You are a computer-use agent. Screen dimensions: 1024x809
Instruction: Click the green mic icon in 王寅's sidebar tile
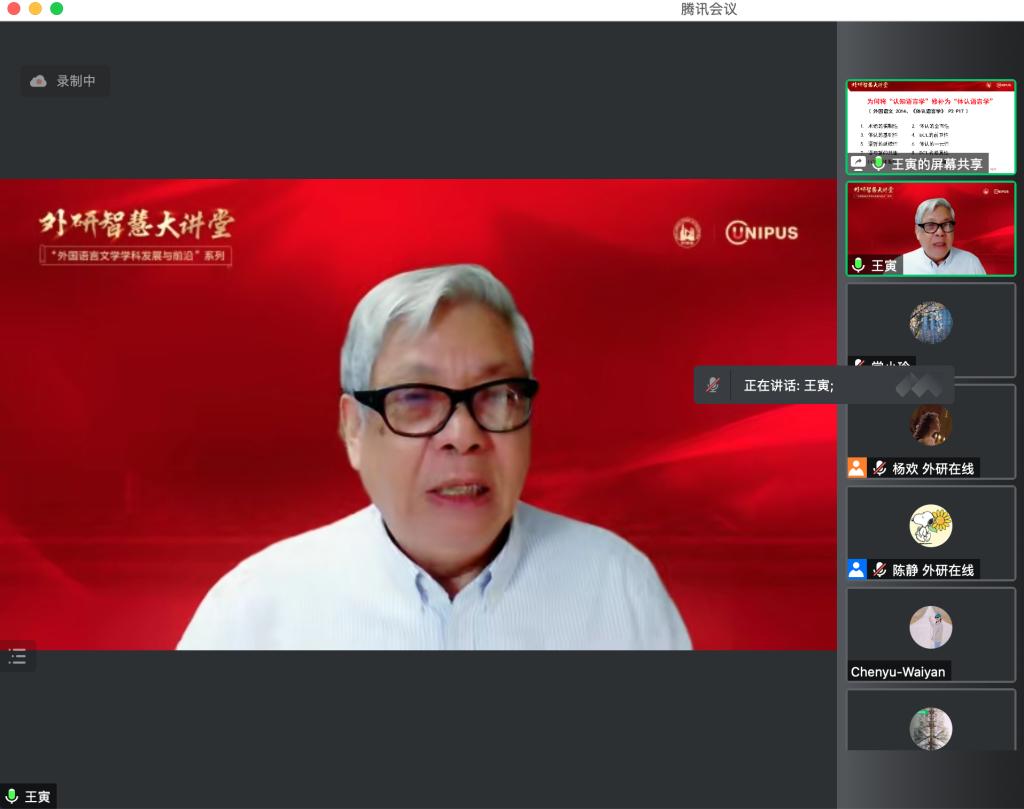pos(857,265)
